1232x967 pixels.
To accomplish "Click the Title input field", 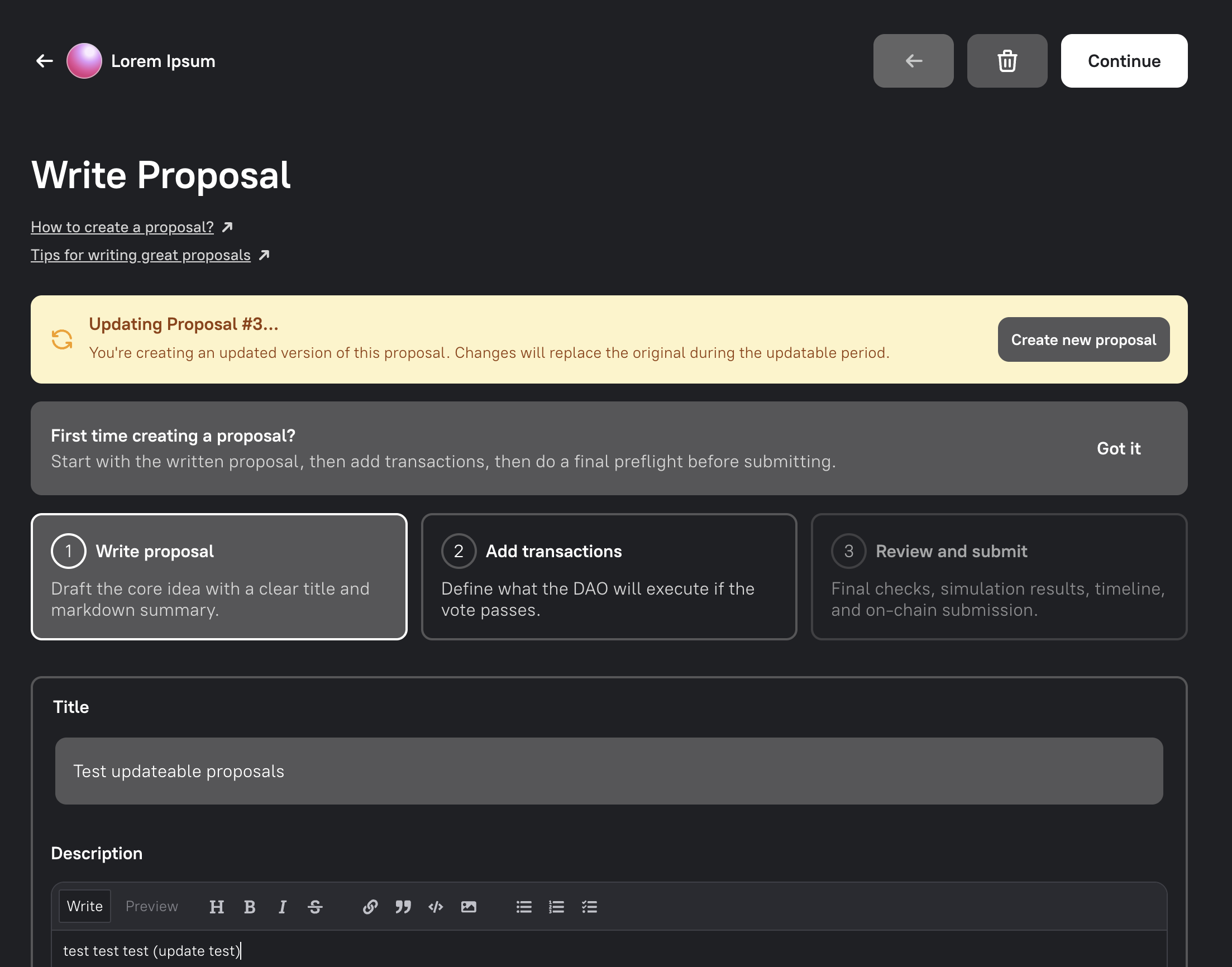I will click(x=609, y=770).
